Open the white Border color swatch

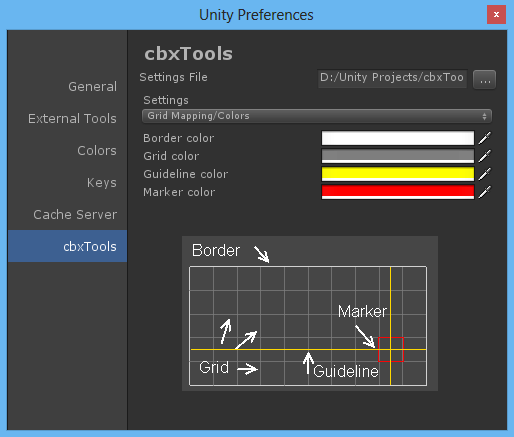[398, 138]
